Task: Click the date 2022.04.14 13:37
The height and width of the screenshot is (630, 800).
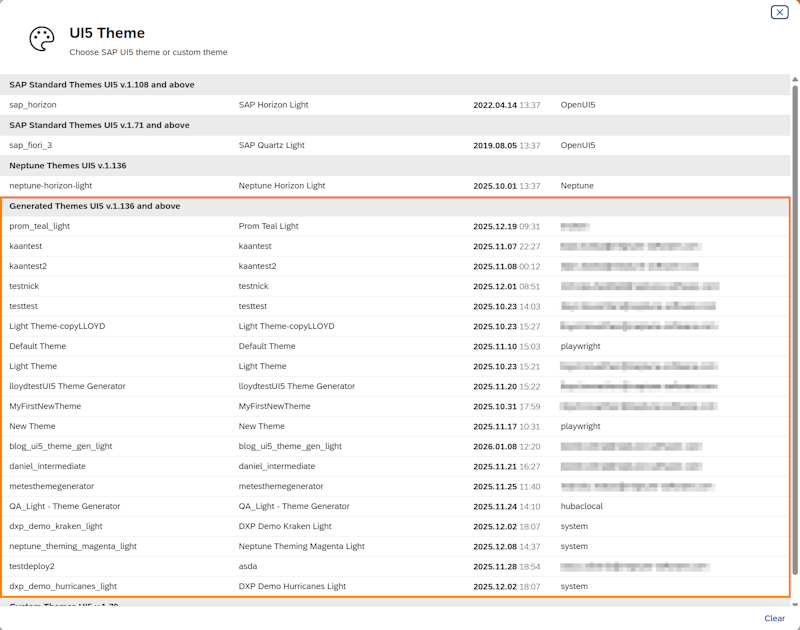Action: [507, 105]
